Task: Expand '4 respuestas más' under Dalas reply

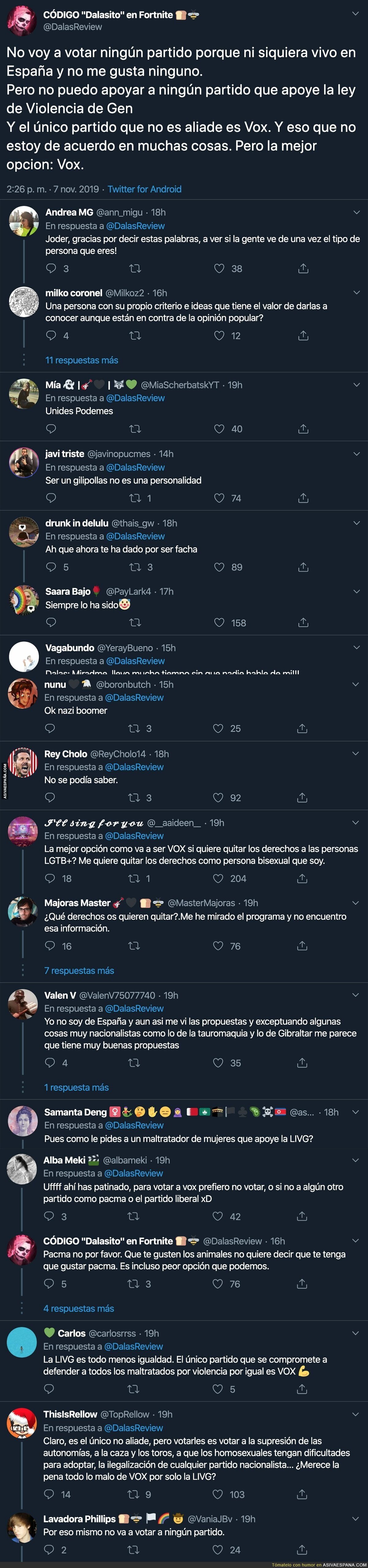Action: (x=79, y=1309)
